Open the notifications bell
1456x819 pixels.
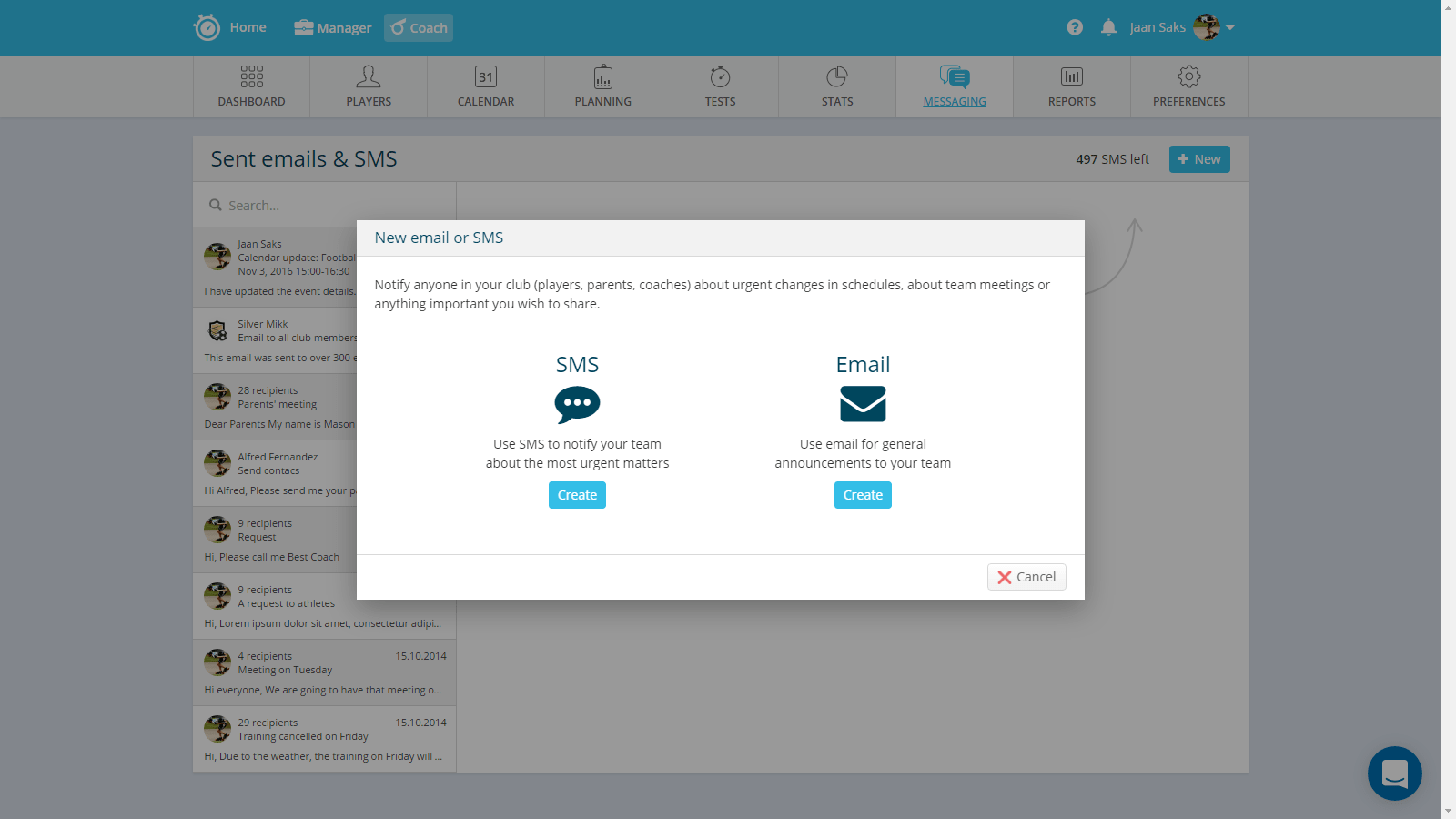coord(1108,27)
